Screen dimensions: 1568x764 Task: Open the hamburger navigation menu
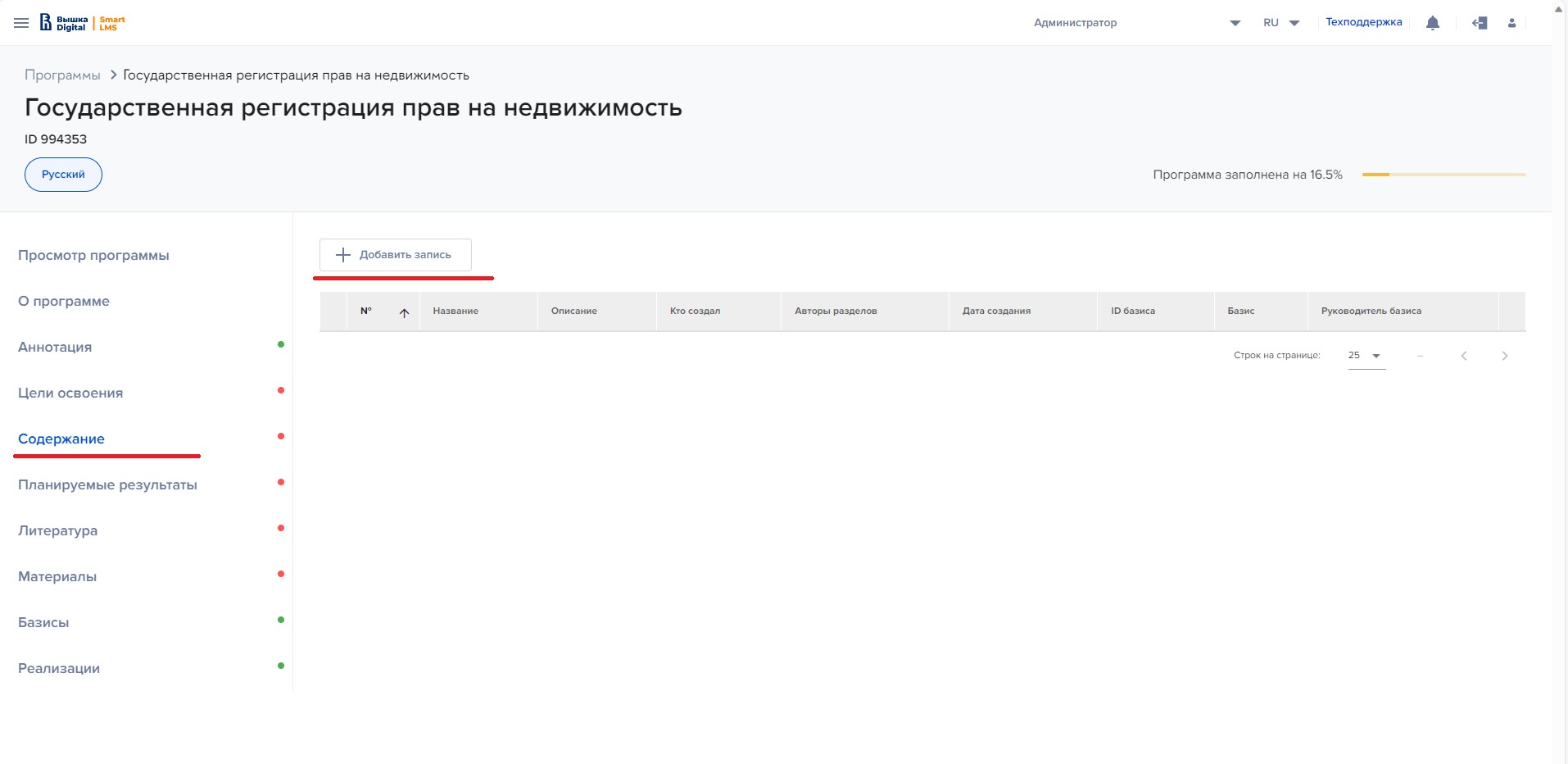21,23
